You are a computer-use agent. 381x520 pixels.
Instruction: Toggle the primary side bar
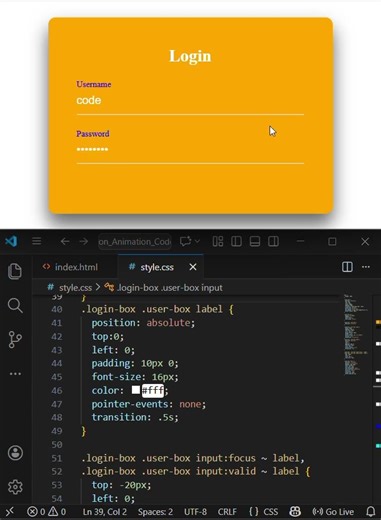tap(236, 241)
